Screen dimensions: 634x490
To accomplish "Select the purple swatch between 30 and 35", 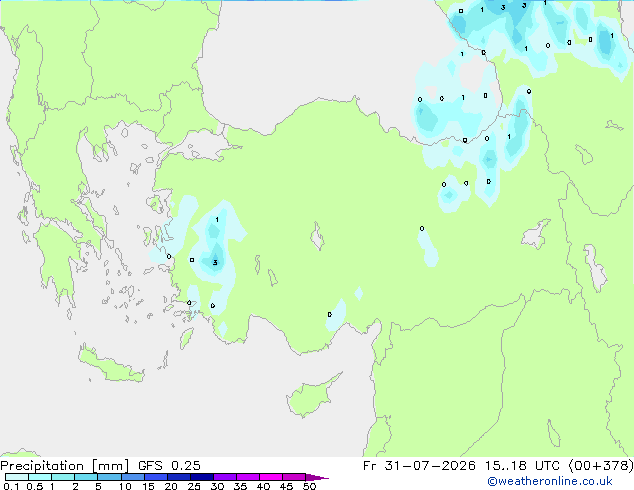I will point(225,477).
